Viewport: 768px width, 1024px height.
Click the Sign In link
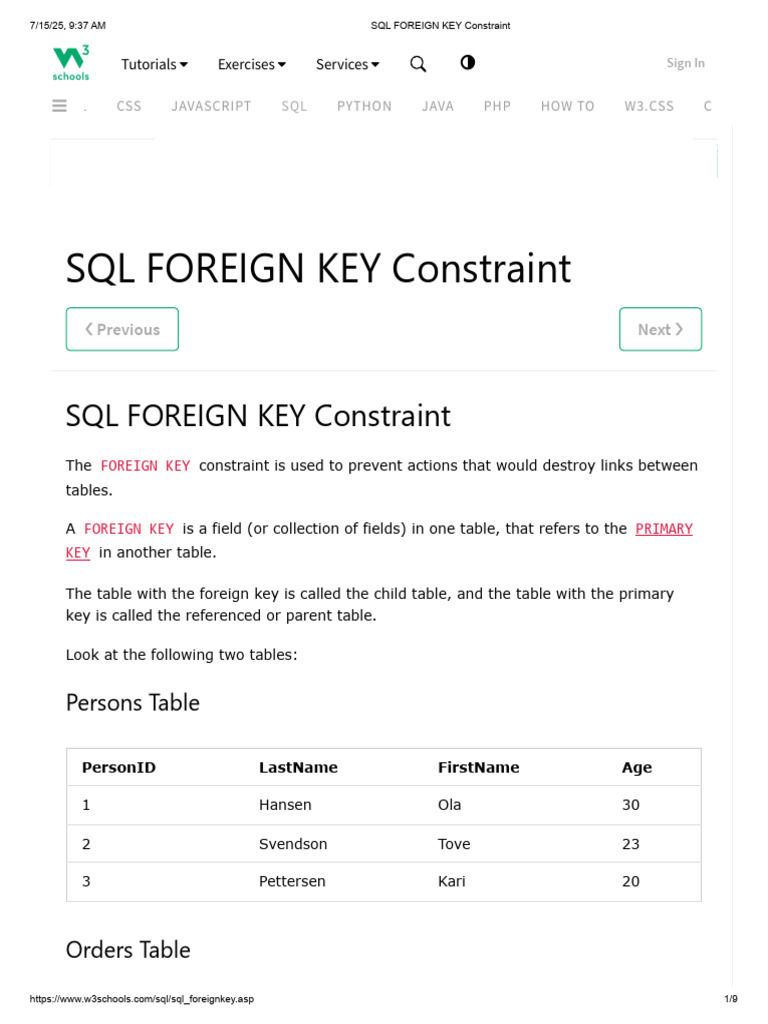685,63
